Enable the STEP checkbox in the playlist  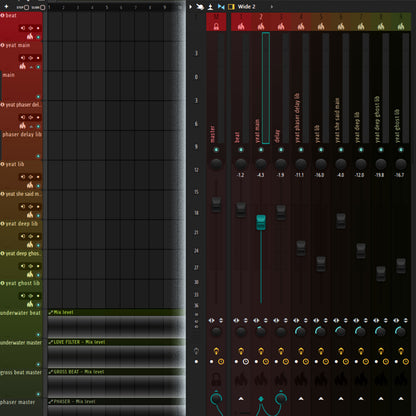[x=26, y=7]
